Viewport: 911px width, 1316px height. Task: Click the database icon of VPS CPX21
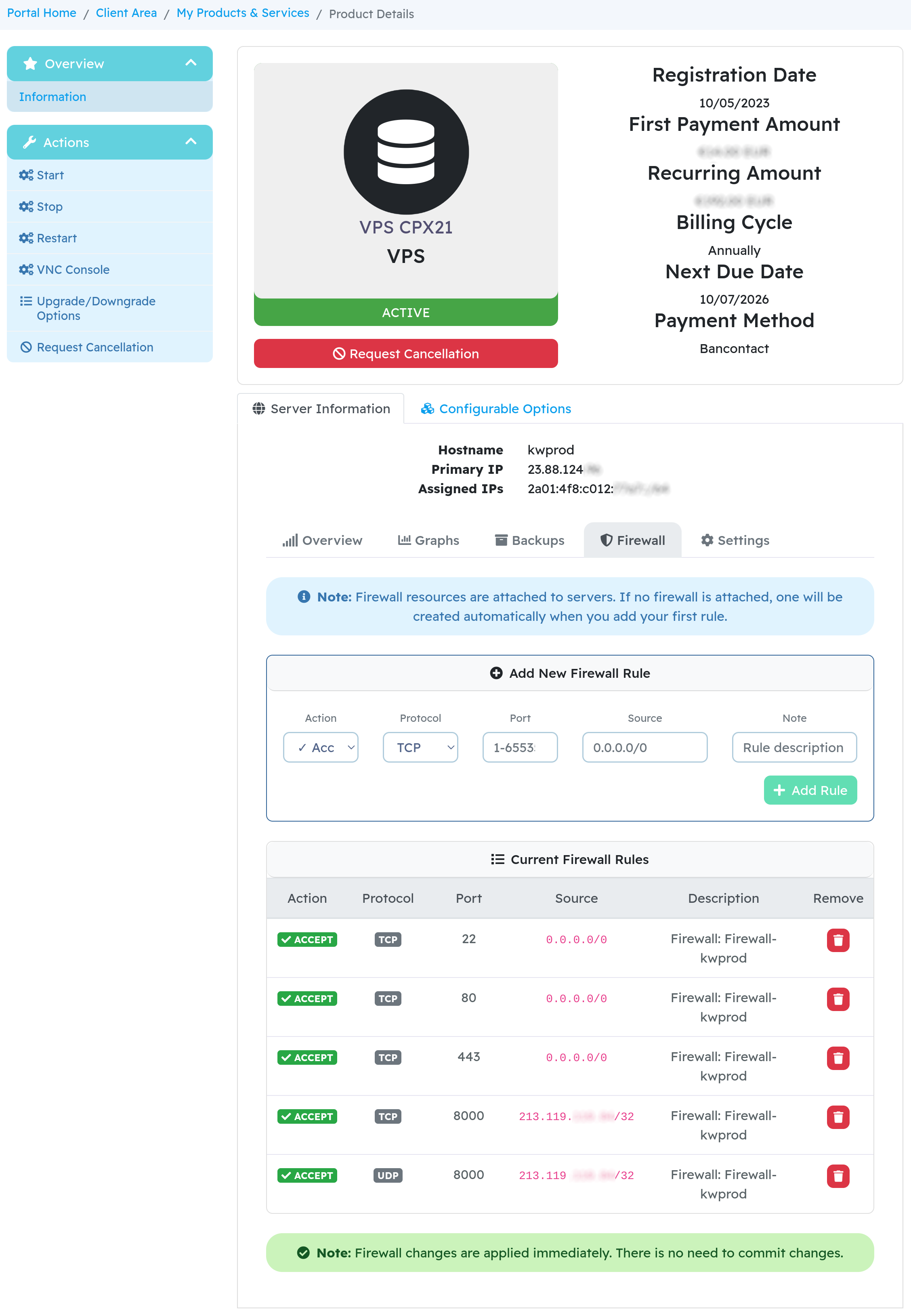click(406, 152)
